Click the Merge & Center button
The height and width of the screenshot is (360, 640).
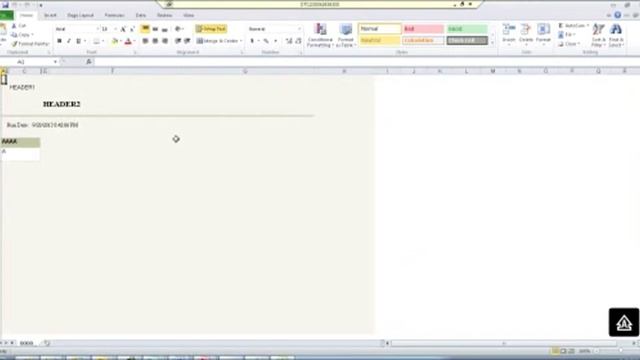tap(218, 41)
